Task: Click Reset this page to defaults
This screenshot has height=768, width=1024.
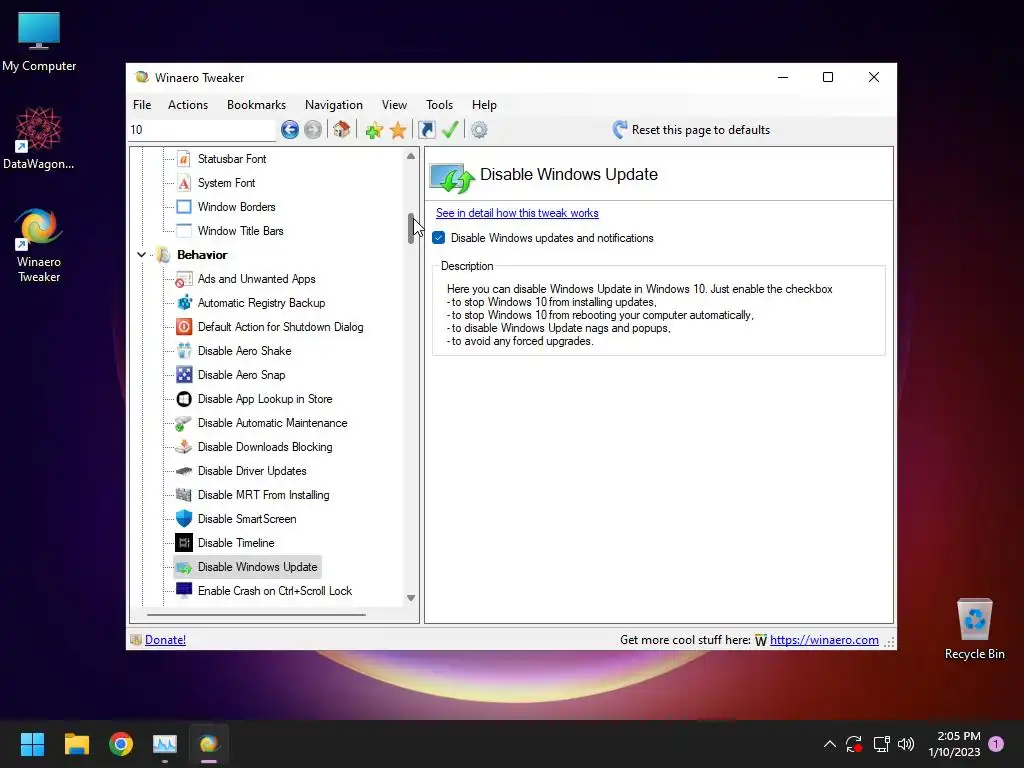Action: (x=692, y=130)
